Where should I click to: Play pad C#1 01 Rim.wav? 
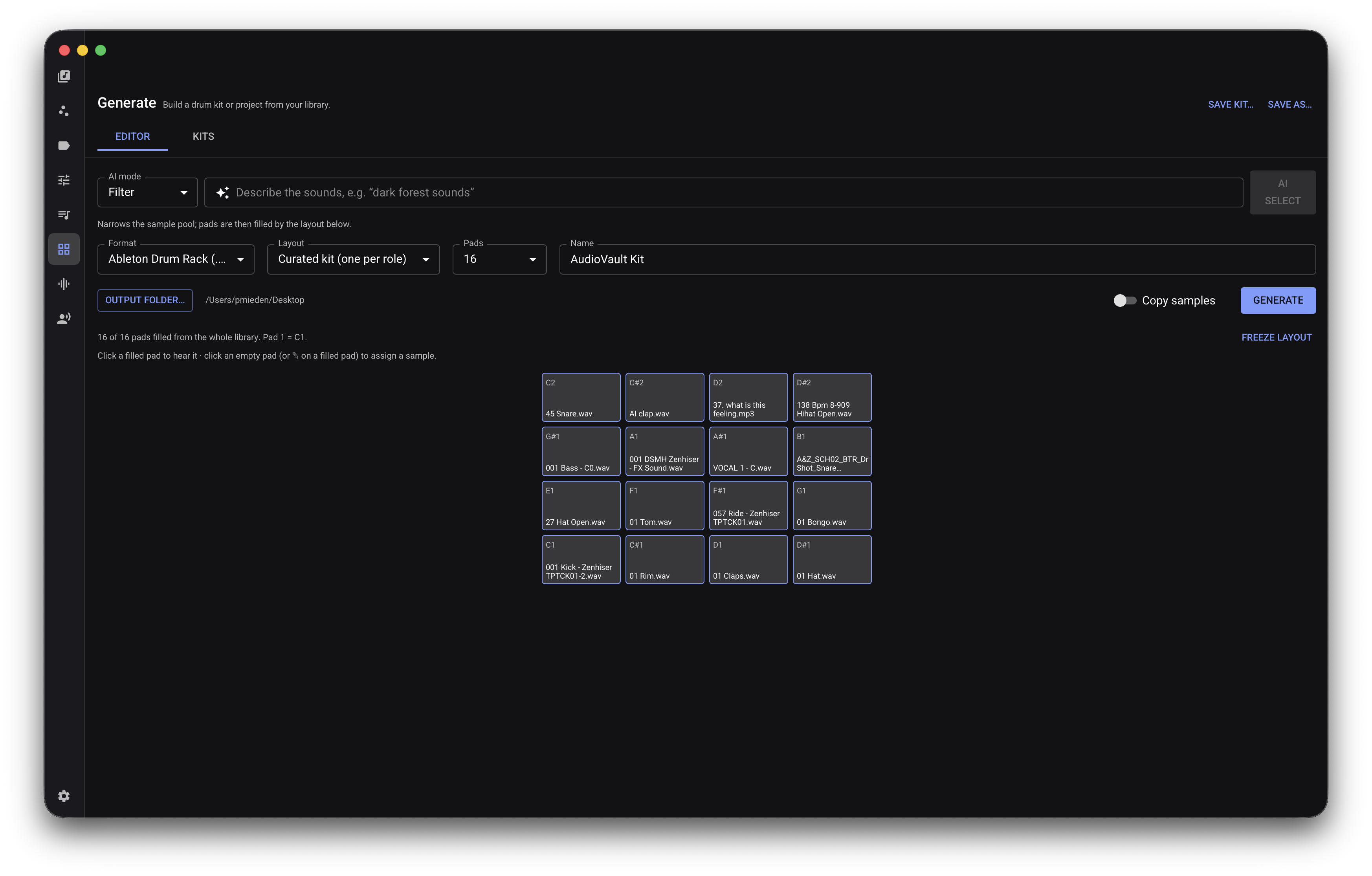[x=664, y=559]
